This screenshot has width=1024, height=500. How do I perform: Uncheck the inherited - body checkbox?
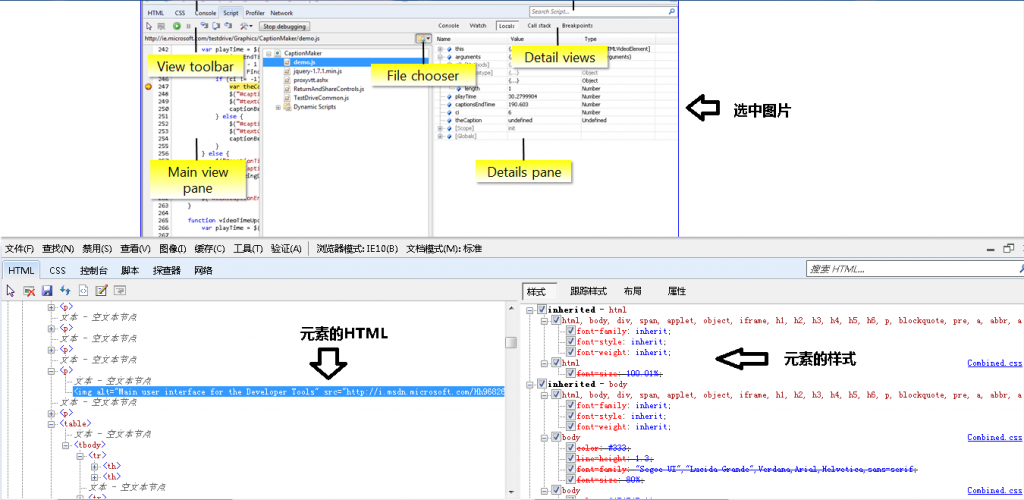(x=542, y=384)
